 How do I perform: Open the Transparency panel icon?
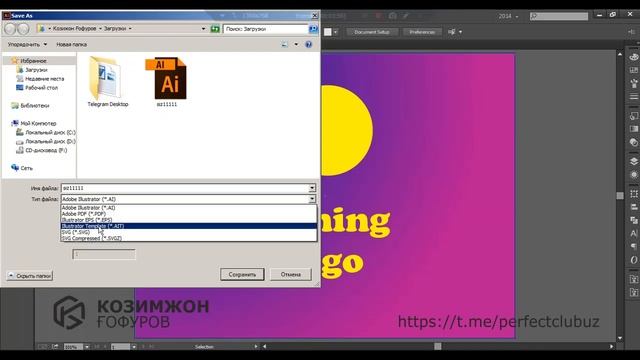(633, 142)
